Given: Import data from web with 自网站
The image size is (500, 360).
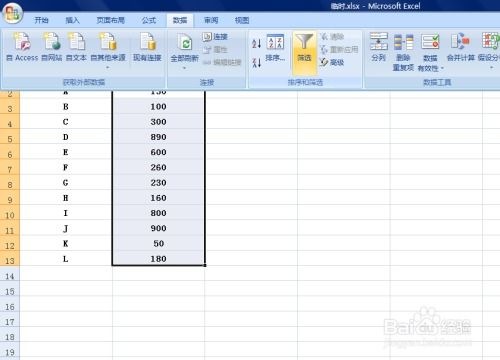Looking at the screenshot, I should pyautogui.click(x=52, y=47).
